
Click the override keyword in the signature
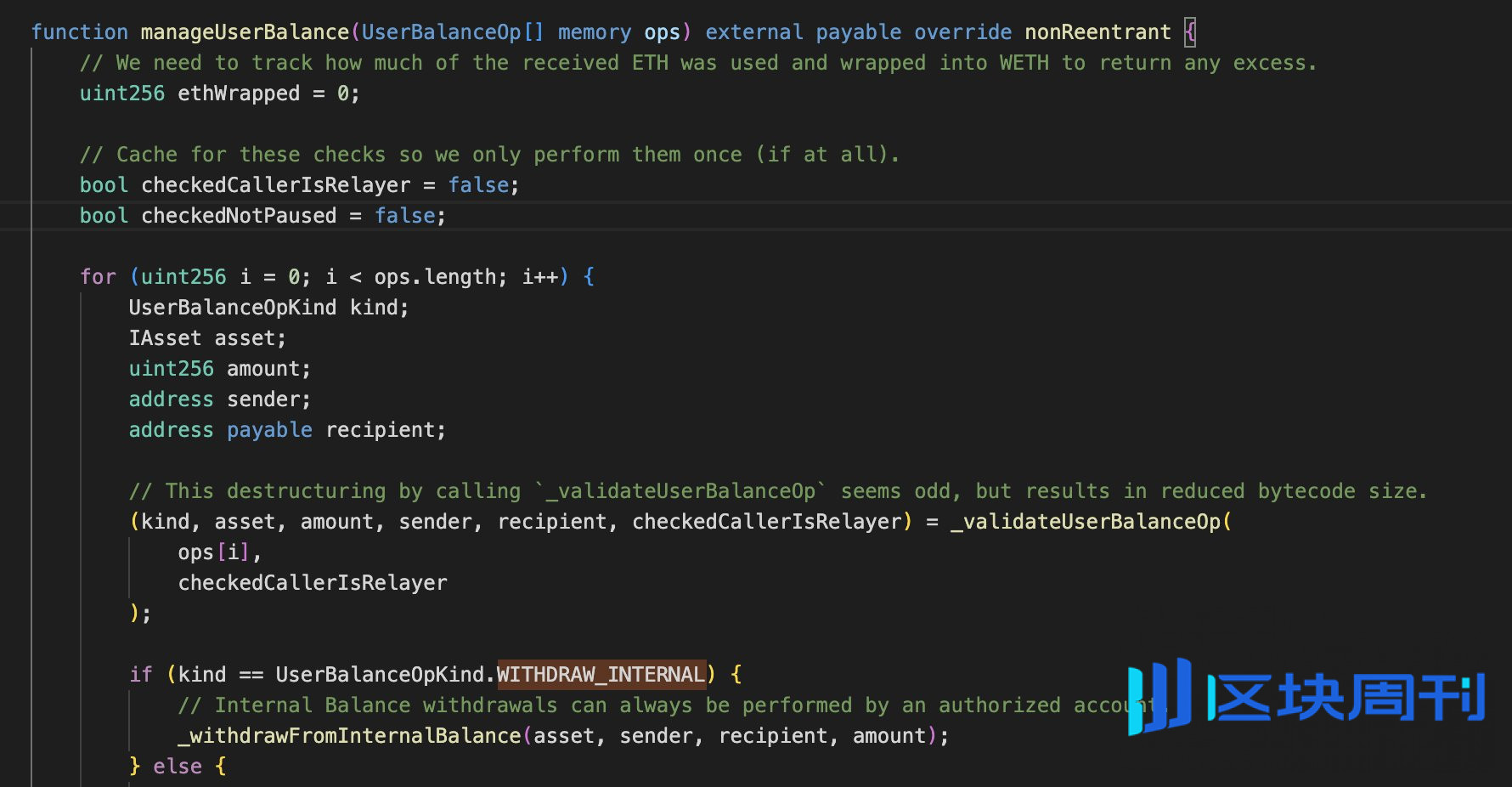click(x=962, y=32)
